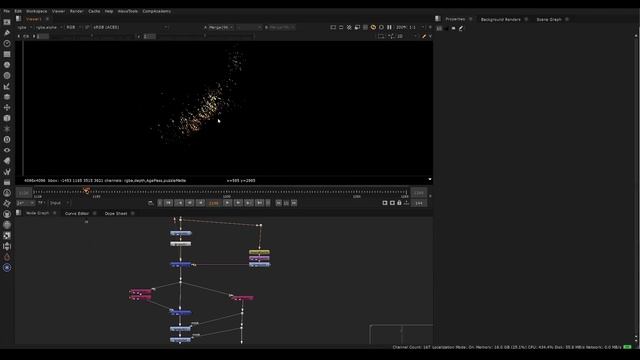Click the capture icon left of playback controls
Screen dimensions: 640x360
151,203
